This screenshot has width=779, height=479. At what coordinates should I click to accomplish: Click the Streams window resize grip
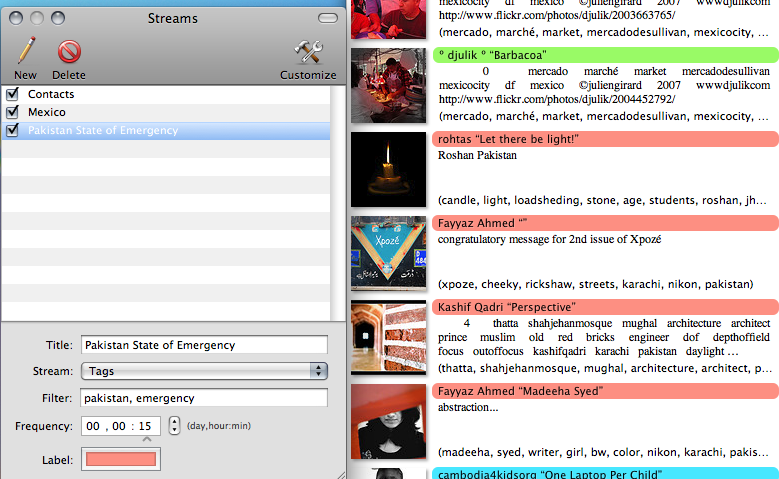pyautogui.click(x=341, y=475)
